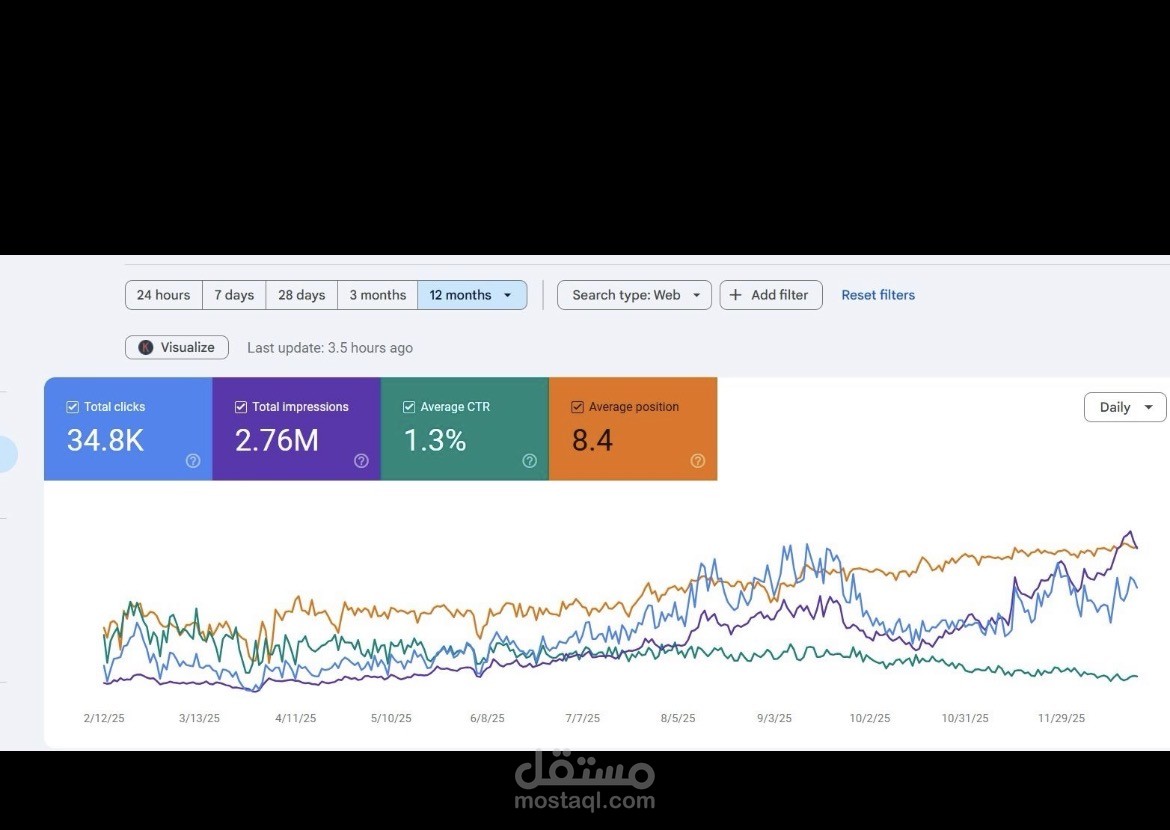Toggle the Total impressions checkbox
1170x830 pixels.
click(x=241, y=407)
